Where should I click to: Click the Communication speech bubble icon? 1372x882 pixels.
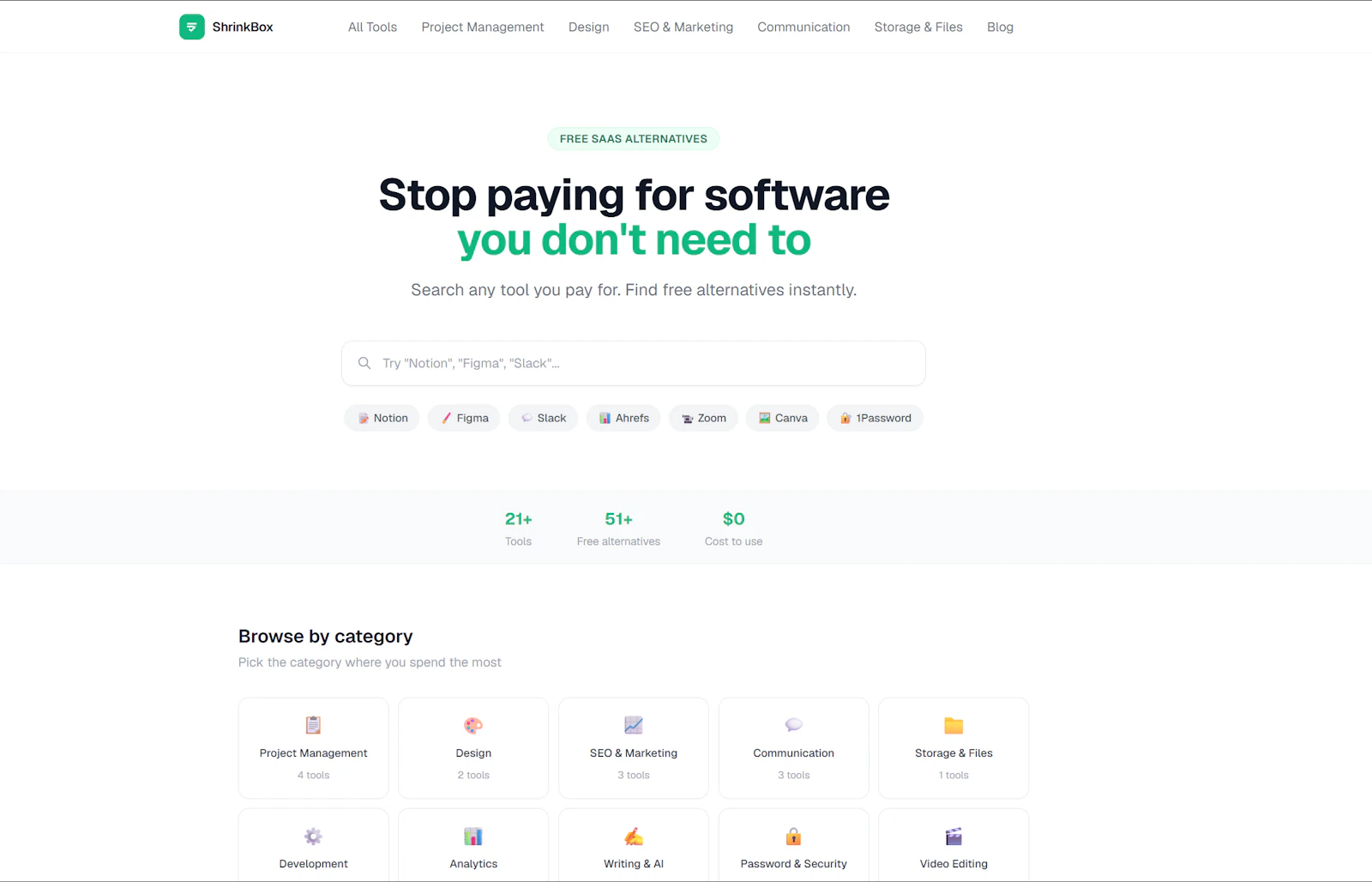tap(794, 725)
